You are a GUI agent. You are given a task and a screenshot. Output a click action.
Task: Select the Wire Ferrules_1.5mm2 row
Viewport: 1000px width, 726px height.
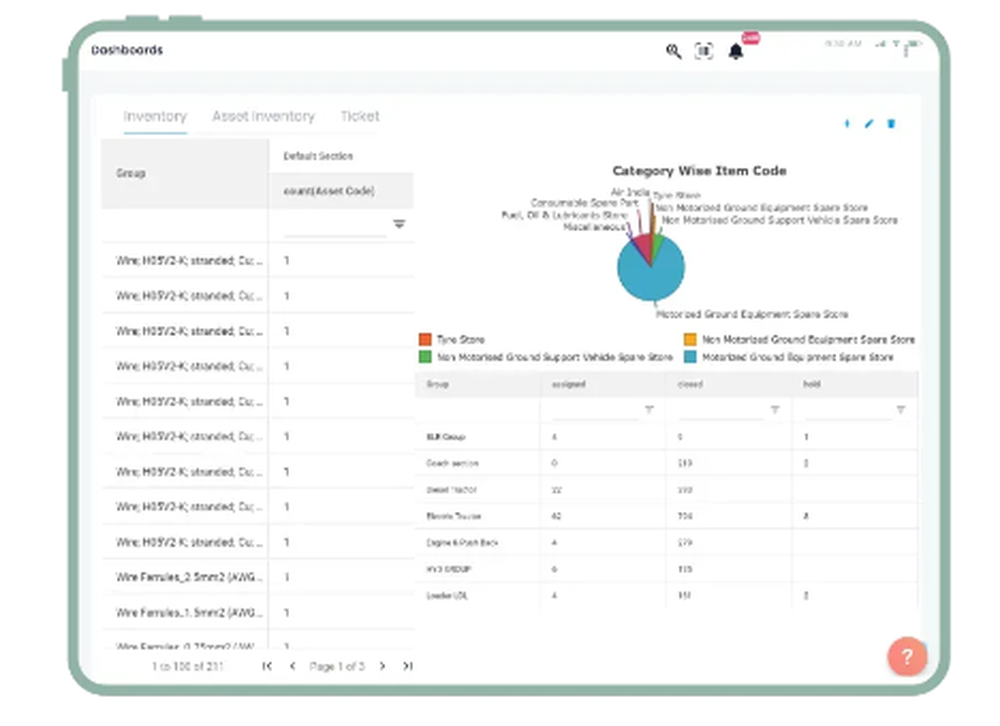(x=258, y=612)
